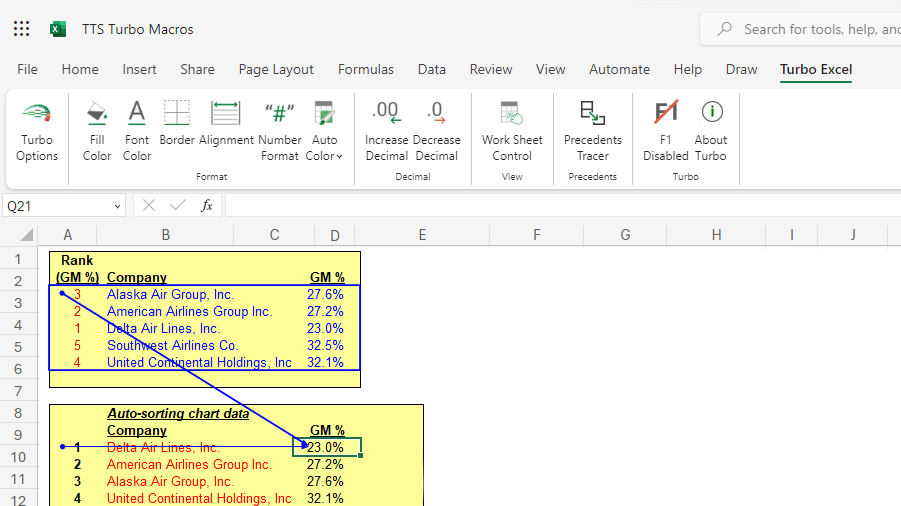Screen dimensions: 901x506
Task: Select the Font Color tool
Action: [137, 131]
